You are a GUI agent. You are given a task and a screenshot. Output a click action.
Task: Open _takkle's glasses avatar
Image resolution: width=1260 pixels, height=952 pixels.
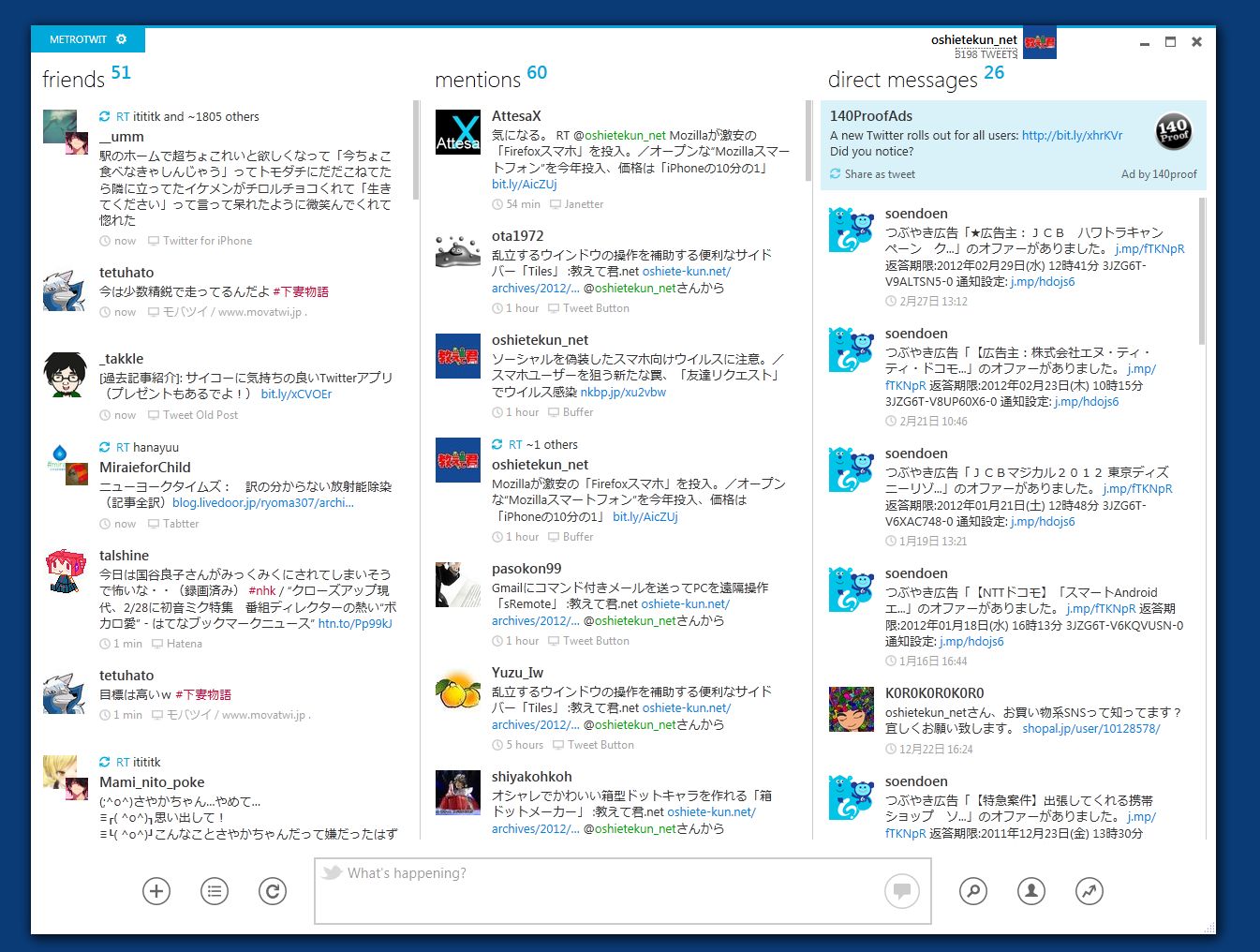[65, 375]
